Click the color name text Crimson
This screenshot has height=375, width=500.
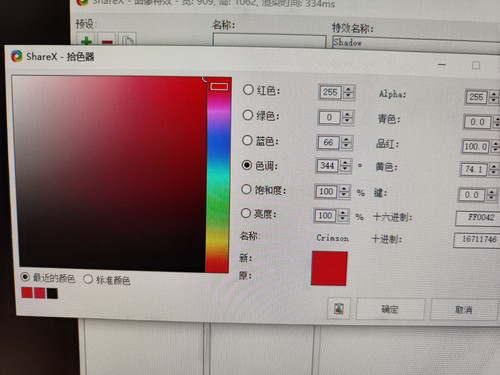pyautogui.click(x=332, y=238)
